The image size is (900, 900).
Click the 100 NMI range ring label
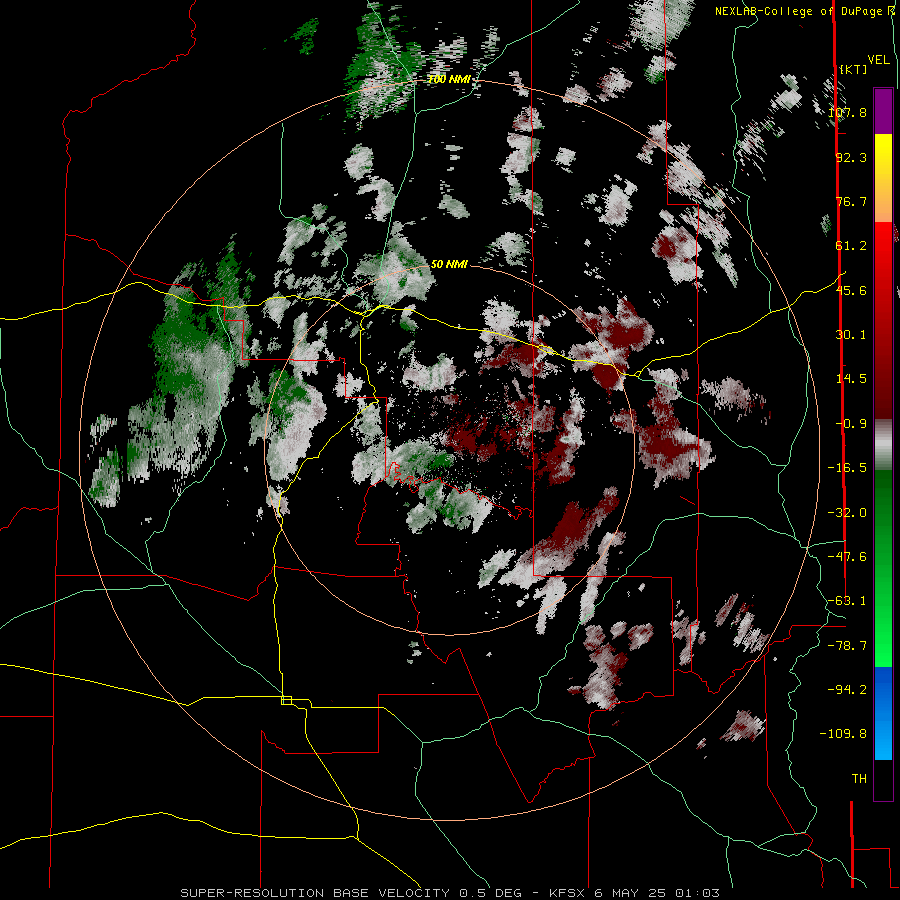pyautogui.click(x=449, y=79)
